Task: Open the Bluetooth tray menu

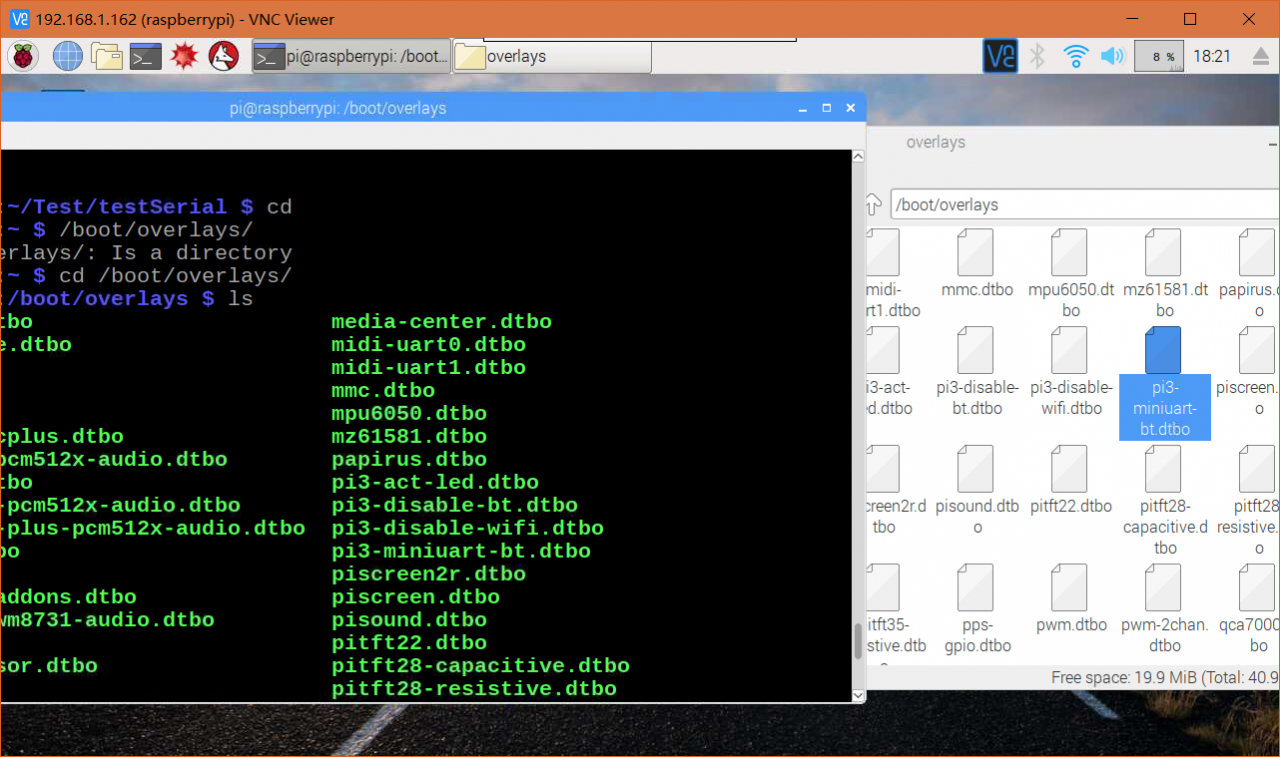Action: click(x=1037, y=56)
